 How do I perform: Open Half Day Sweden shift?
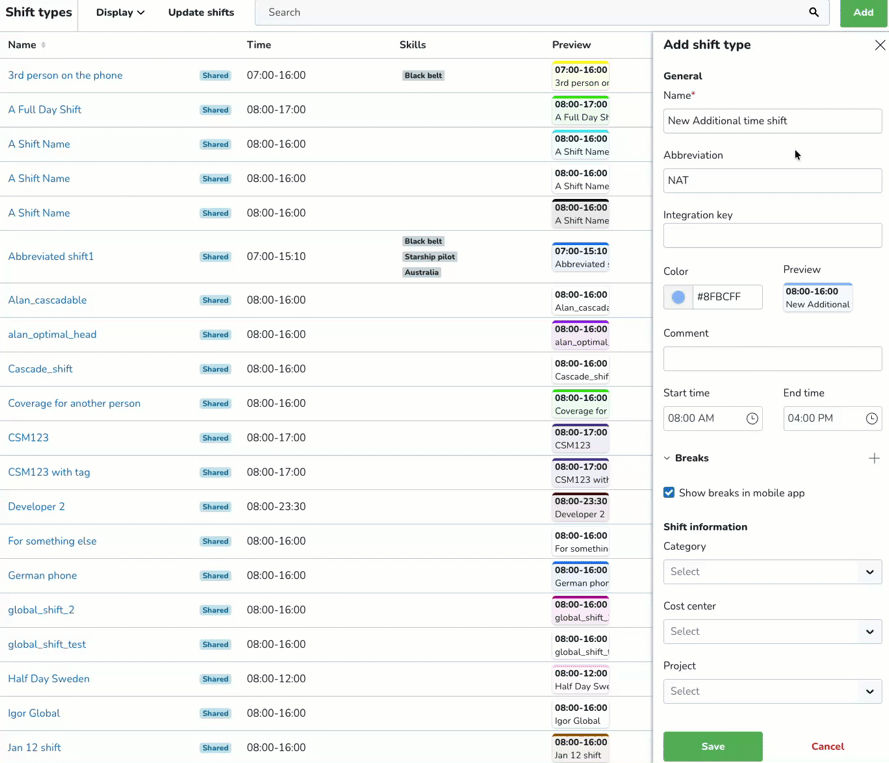click(x=49, y=679)
